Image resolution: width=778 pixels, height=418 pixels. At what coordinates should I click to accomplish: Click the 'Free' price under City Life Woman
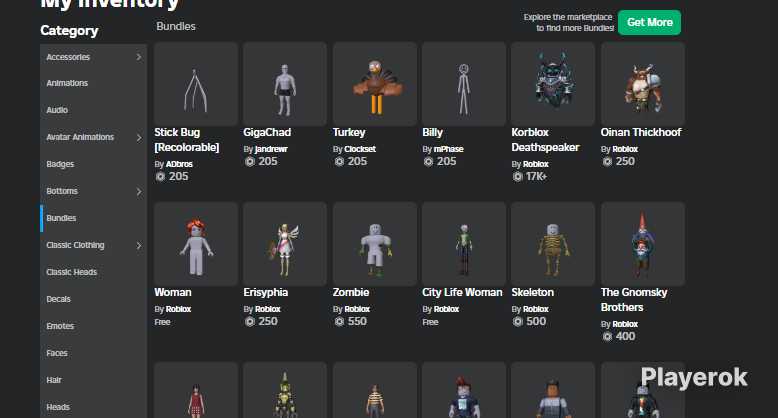point(430,322)
